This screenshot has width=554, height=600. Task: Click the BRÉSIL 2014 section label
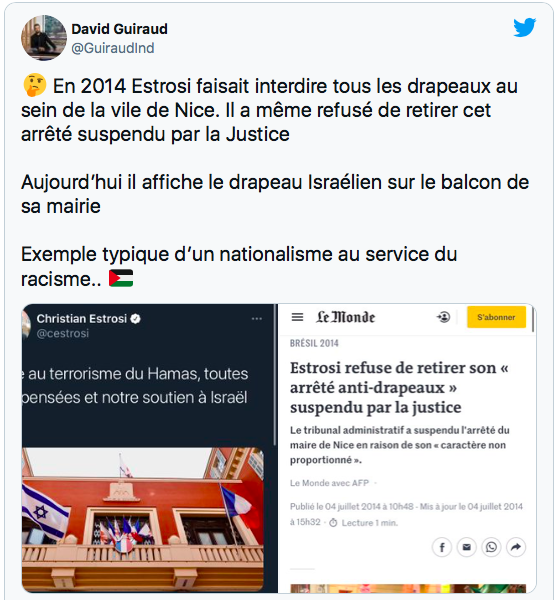point(314,343)
